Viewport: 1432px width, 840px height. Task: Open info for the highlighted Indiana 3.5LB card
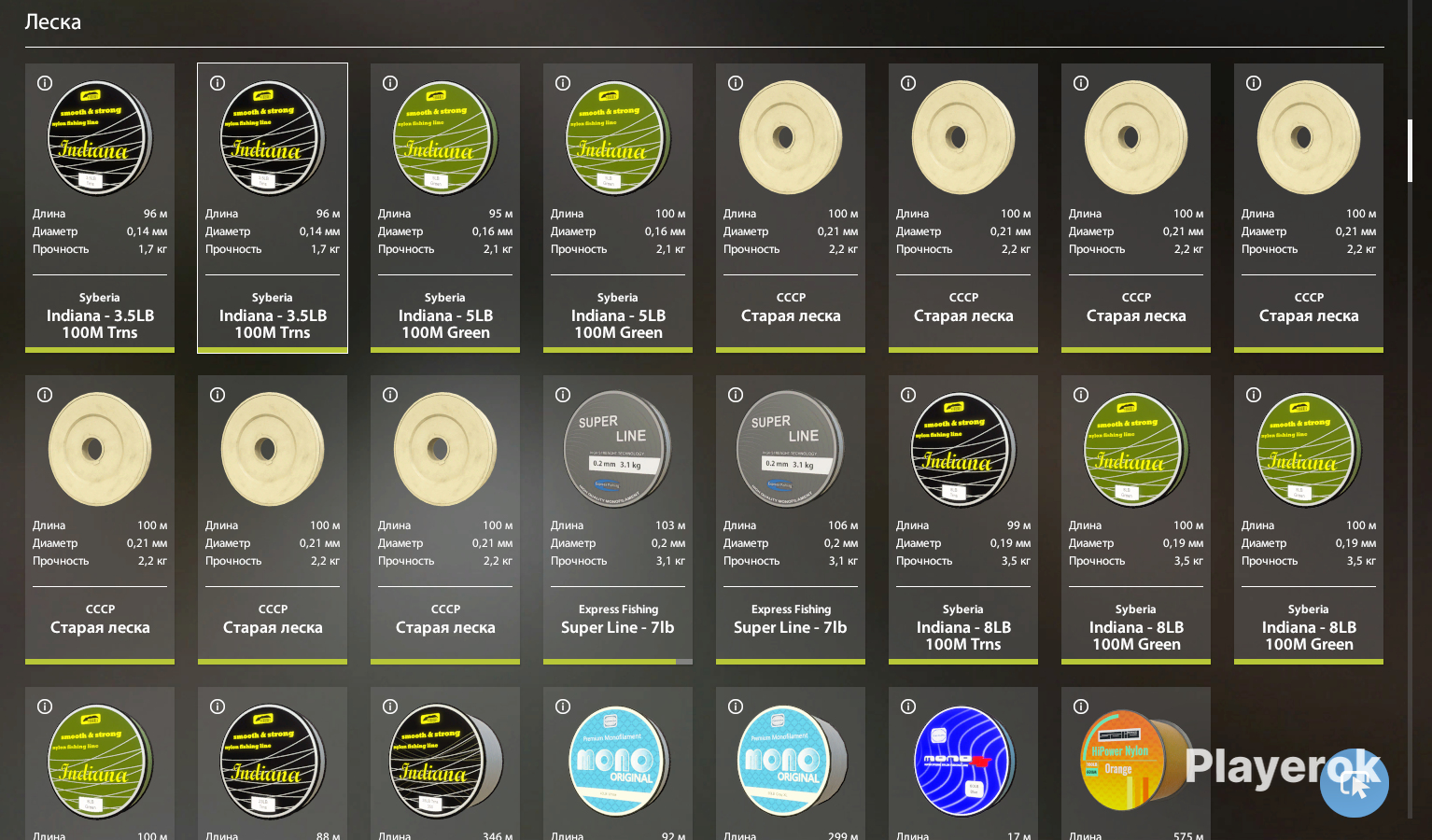(x=218, y=83)
